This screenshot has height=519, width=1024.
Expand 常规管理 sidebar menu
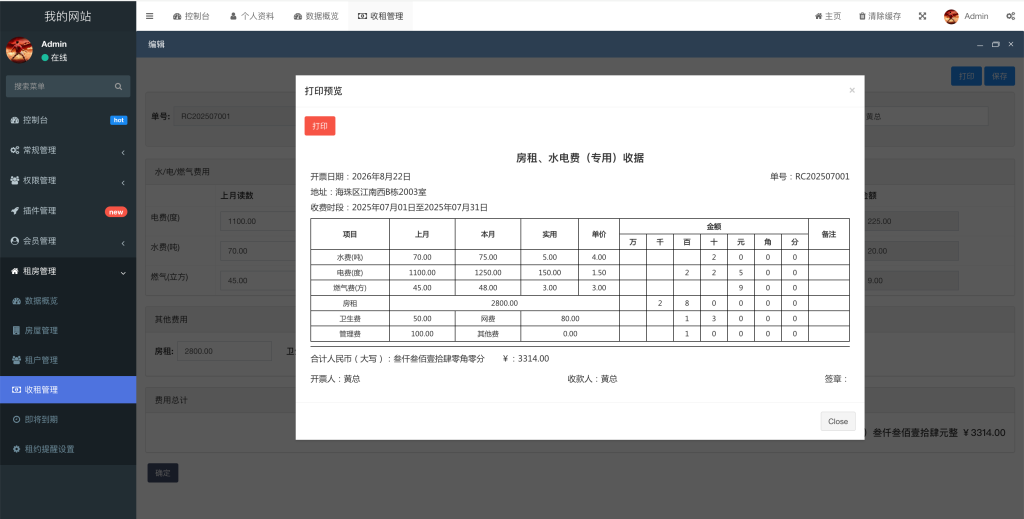point(68,150)
